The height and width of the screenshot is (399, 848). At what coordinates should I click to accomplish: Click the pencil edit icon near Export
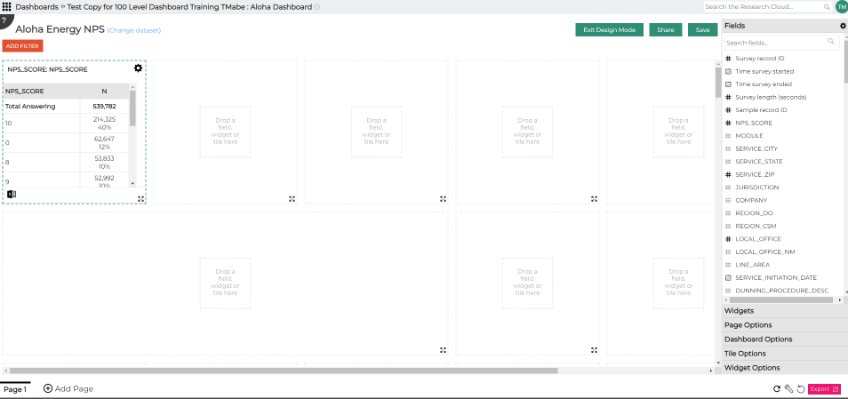(x=789, y=389)
